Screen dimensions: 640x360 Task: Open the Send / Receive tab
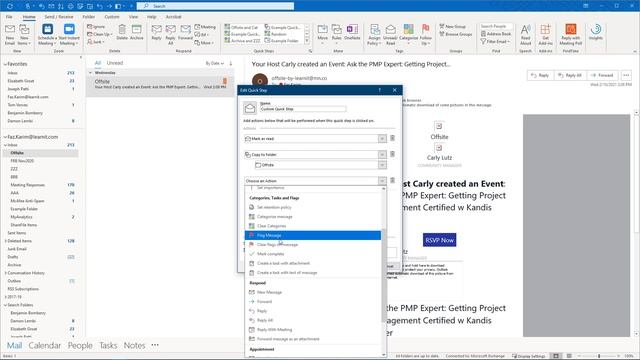click(59, 17)
